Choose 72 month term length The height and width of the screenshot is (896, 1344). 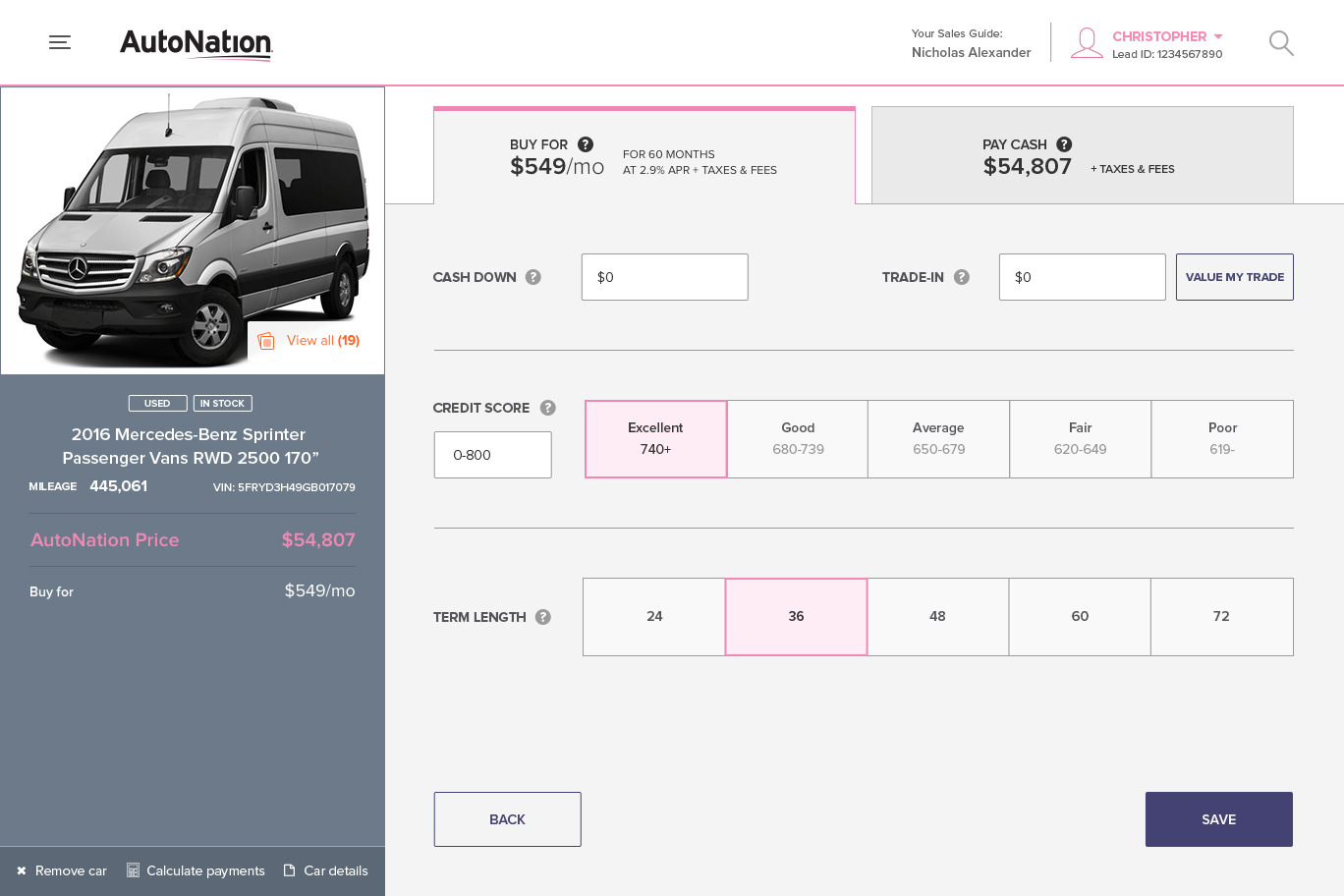[1221, 617]
